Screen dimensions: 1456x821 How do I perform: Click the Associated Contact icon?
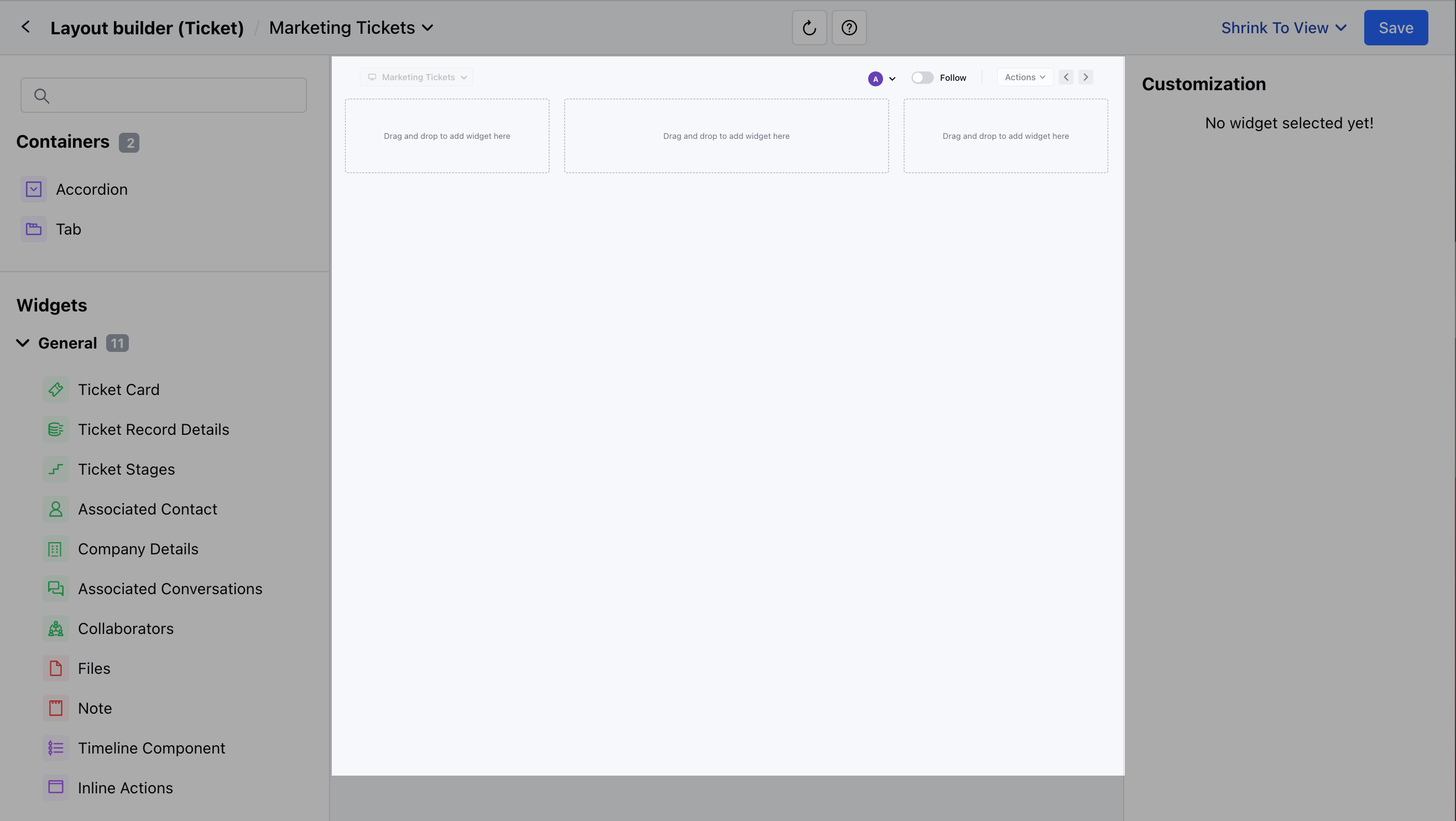(55, 509)
